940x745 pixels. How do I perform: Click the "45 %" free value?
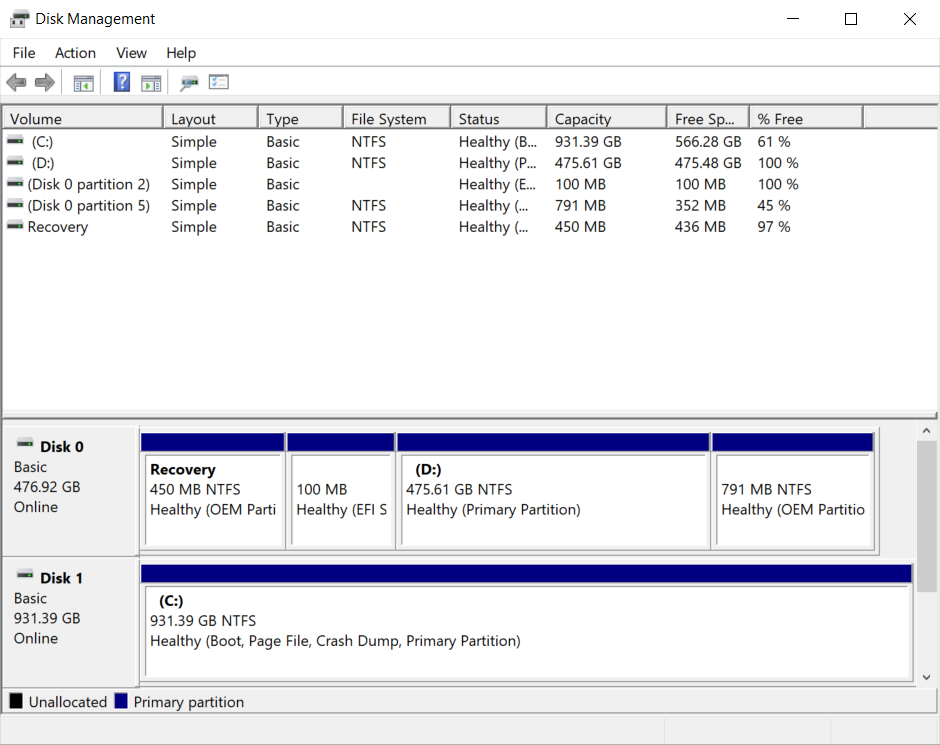(x=773, y=206)
